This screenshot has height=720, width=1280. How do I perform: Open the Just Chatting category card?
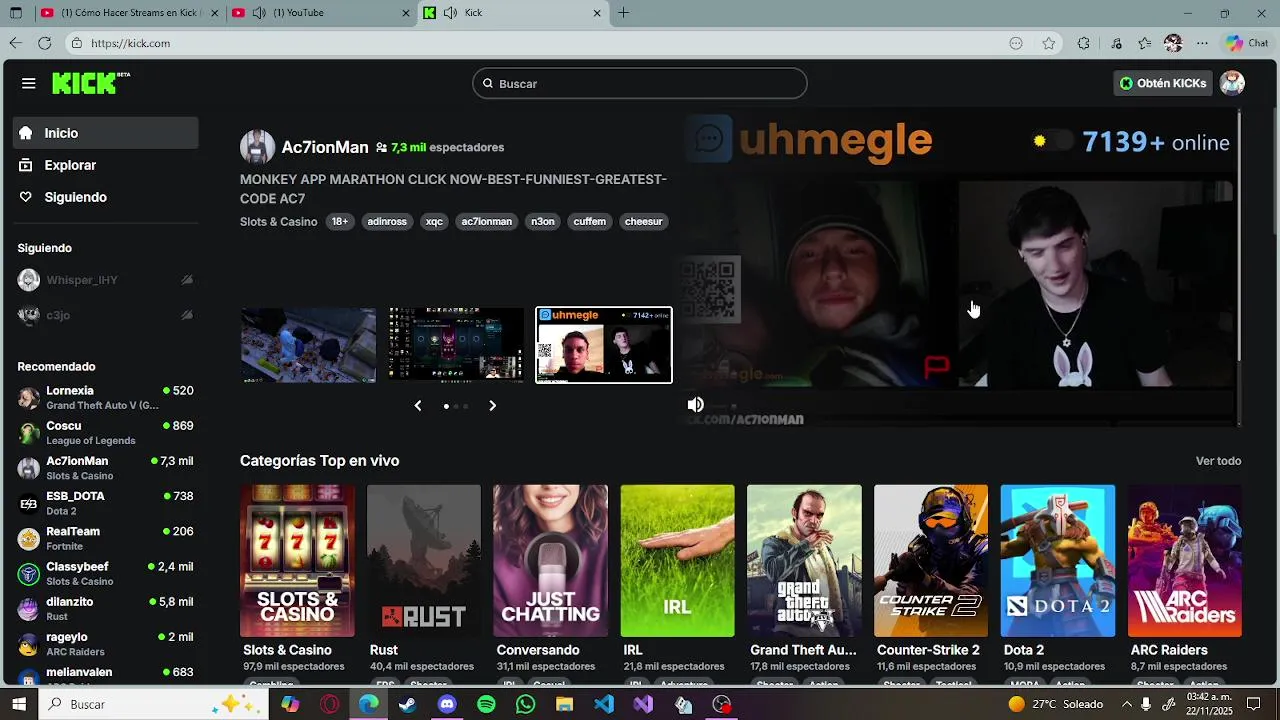[x=550, y=561]
